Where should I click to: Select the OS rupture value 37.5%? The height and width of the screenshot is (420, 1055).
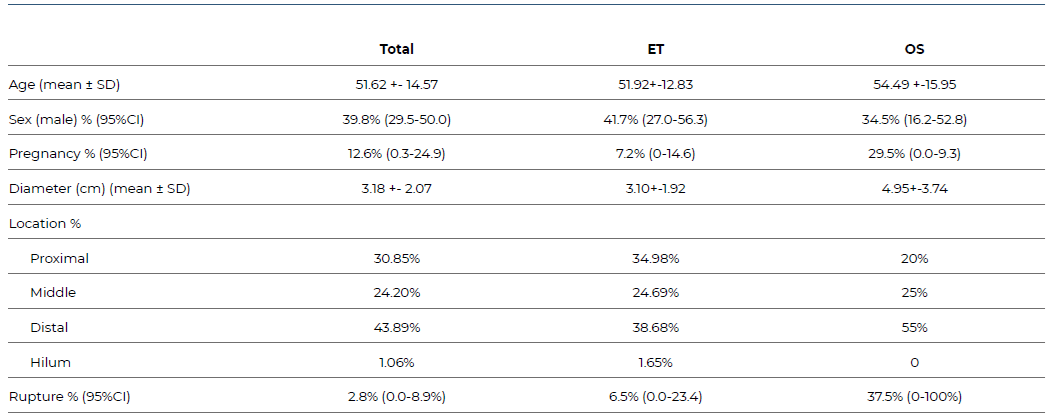pos(914,397)
